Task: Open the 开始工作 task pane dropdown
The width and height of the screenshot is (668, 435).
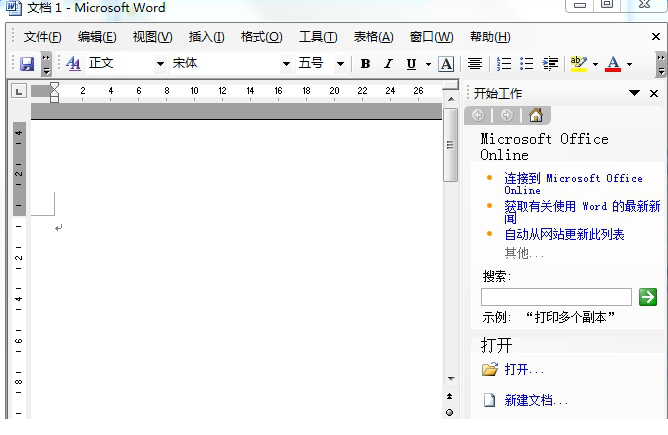Action: click(634, 93)
